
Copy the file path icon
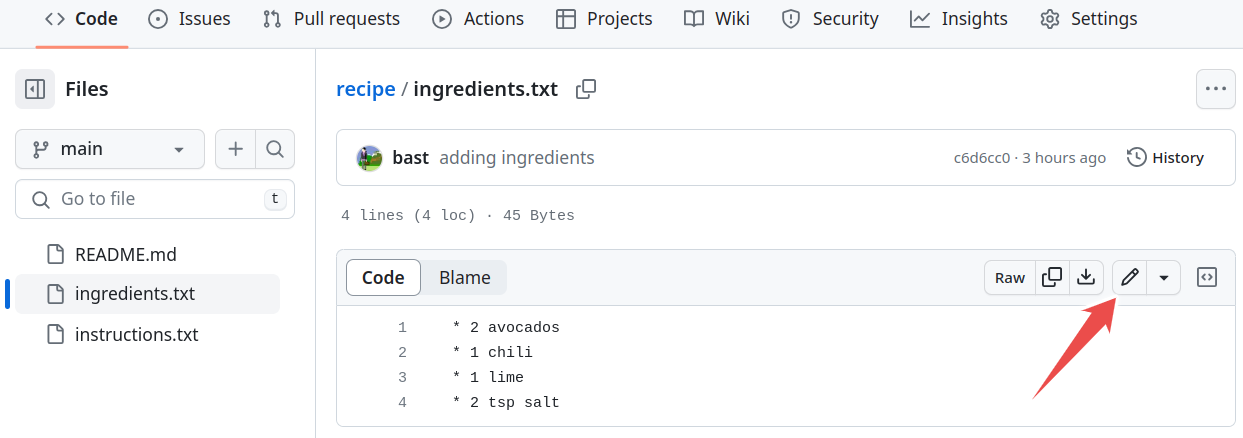pos(586,89)
